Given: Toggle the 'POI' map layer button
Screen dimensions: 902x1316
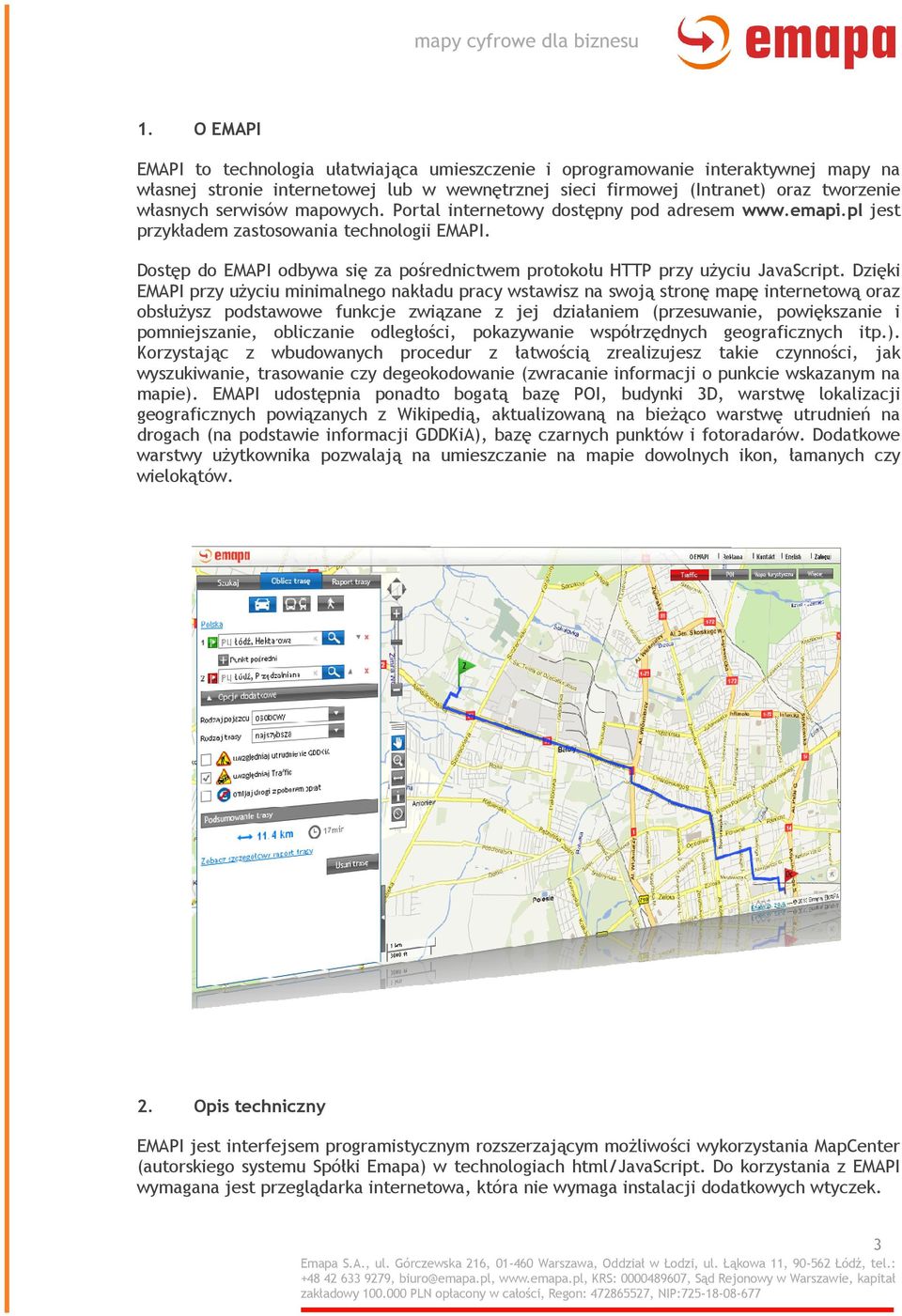Looking at the screenshot, I should (x=730, y=575).
